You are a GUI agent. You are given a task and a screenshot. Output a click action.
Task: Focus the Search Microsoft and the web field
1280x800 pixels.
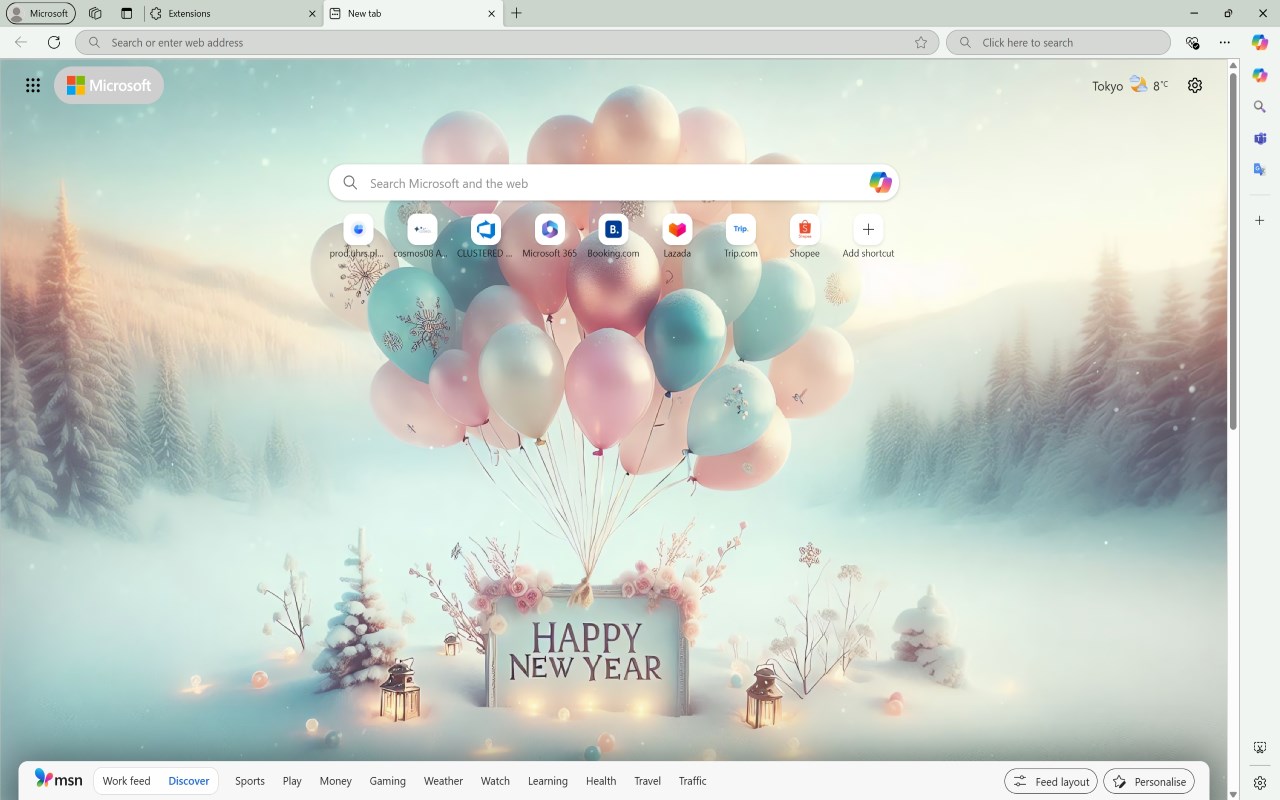pyautogui.click(x=614, y=183)
